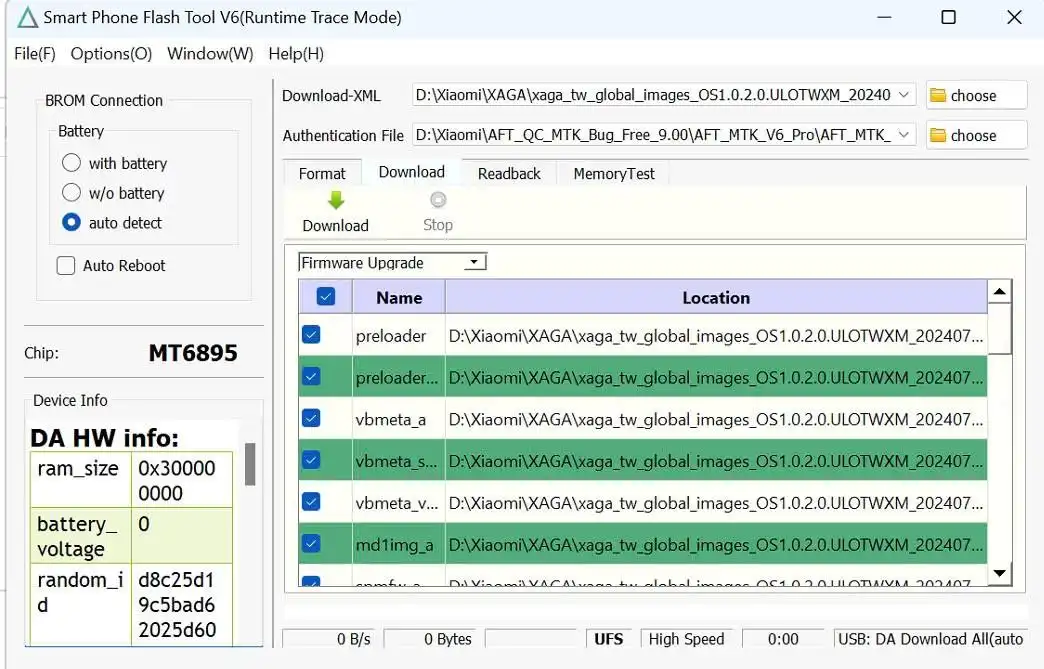Open the Help(H) menu
The width and height of the screenshot is (1044, 669).
coord(296,54)
